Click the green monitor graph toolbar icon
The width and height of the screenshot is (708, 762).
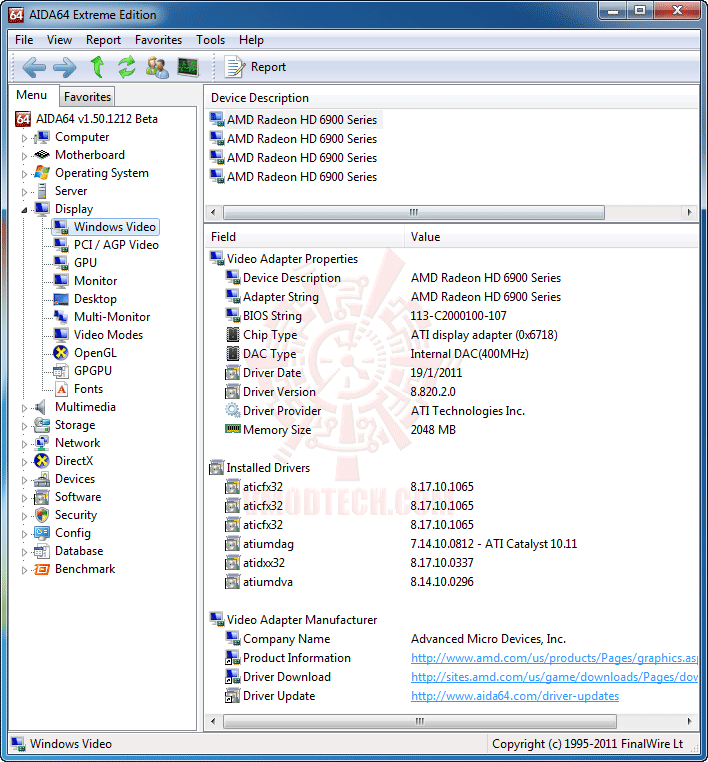(188, 67)
